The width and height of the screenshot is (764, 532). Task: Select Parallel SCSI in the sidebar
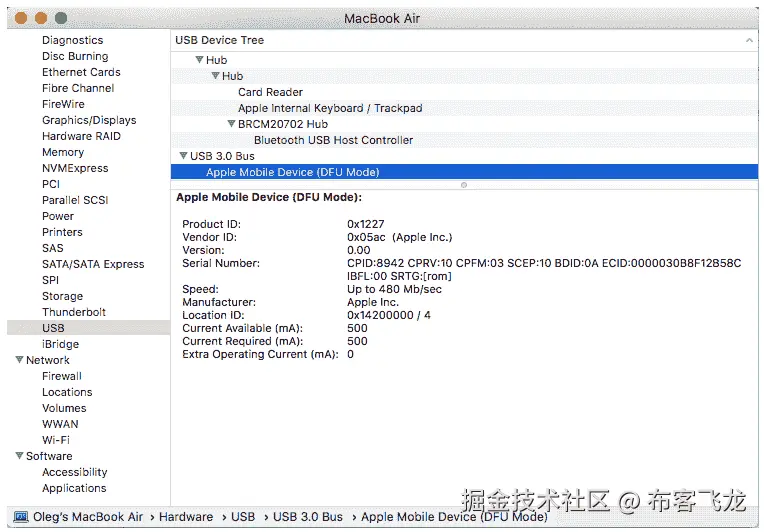coord(75,200)
